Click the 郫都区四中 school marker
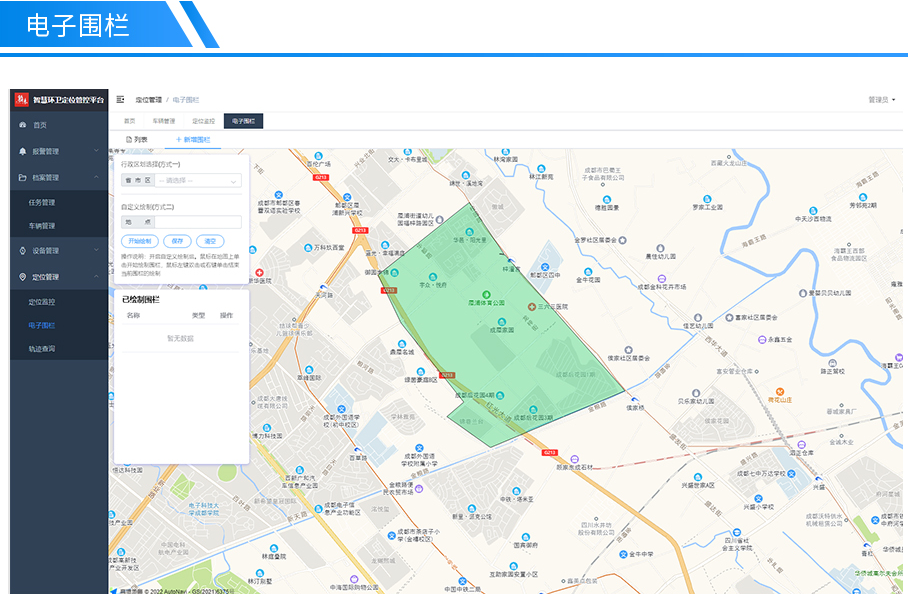Screen dimensions: 910x594 (545, 267)
